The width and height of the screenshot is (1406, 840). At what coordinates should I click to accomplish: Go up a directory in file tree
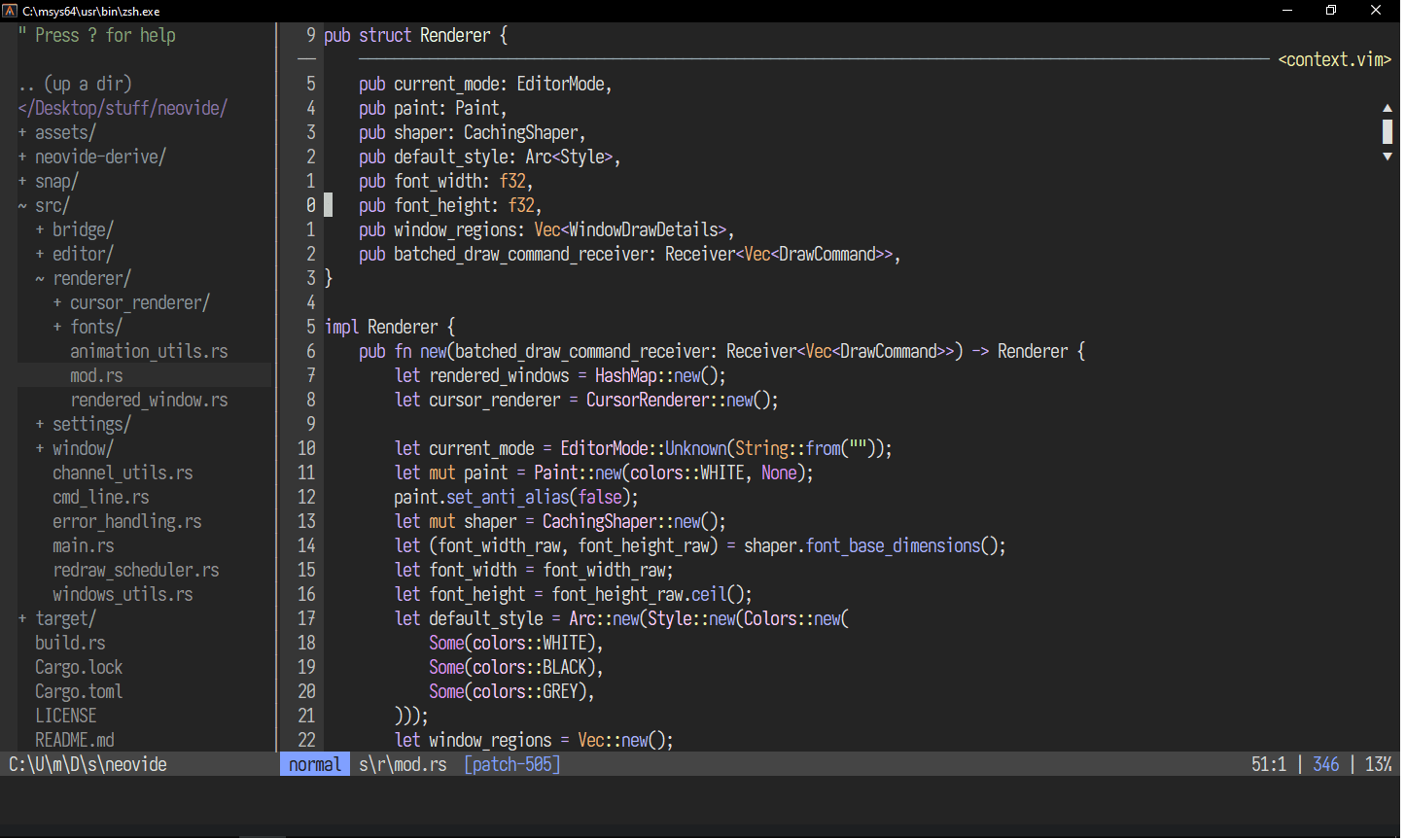75,84
